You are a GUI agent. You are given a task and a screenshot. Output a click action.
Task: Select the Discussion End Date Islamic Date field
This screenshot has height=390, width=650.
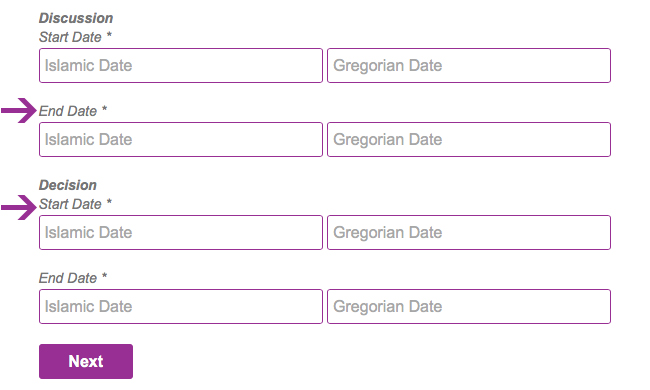pos(181,140)
